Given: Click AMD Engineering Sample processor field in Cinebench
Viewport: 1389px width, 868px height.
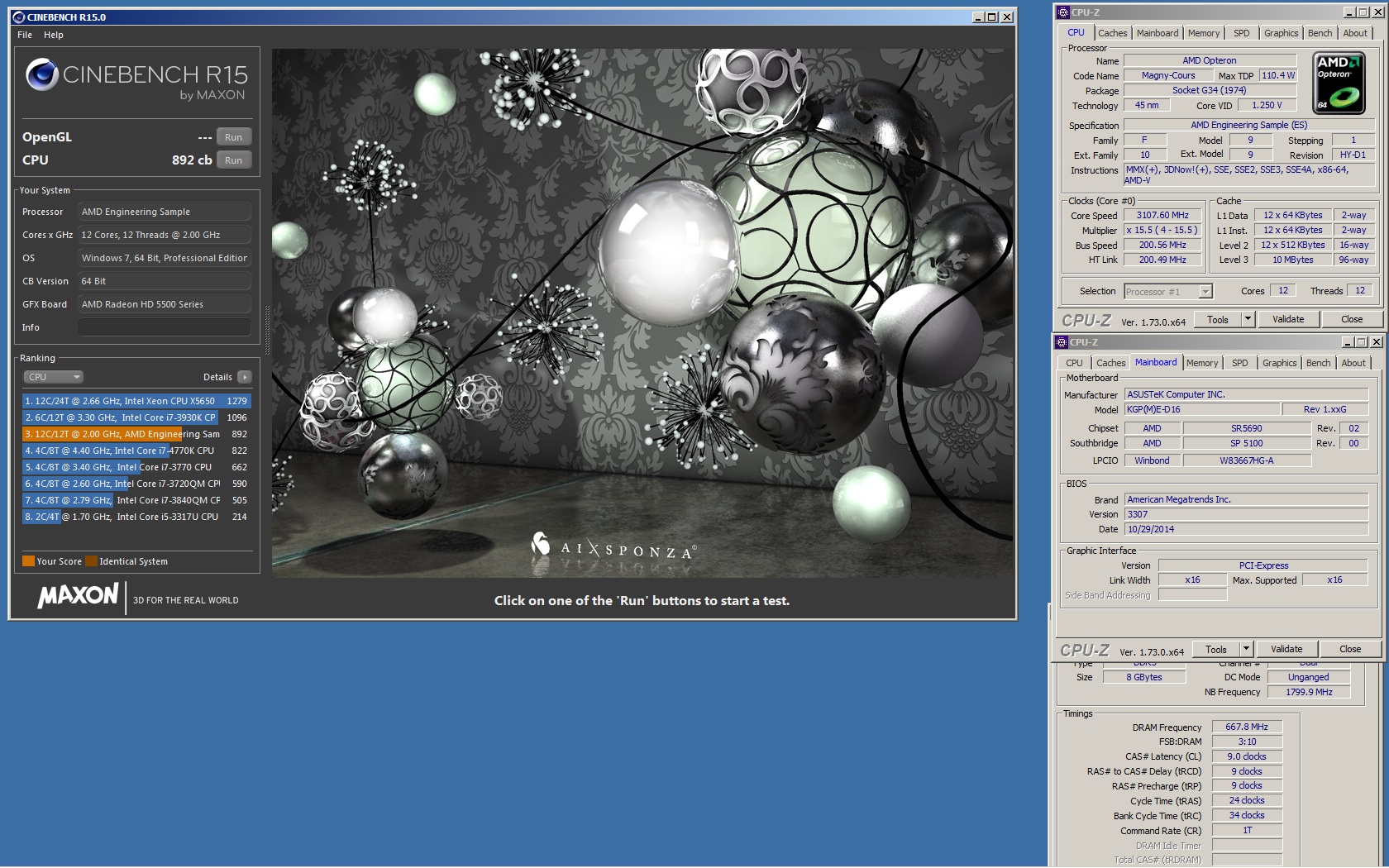Looking at the screenshot, I should click(165, 212).
